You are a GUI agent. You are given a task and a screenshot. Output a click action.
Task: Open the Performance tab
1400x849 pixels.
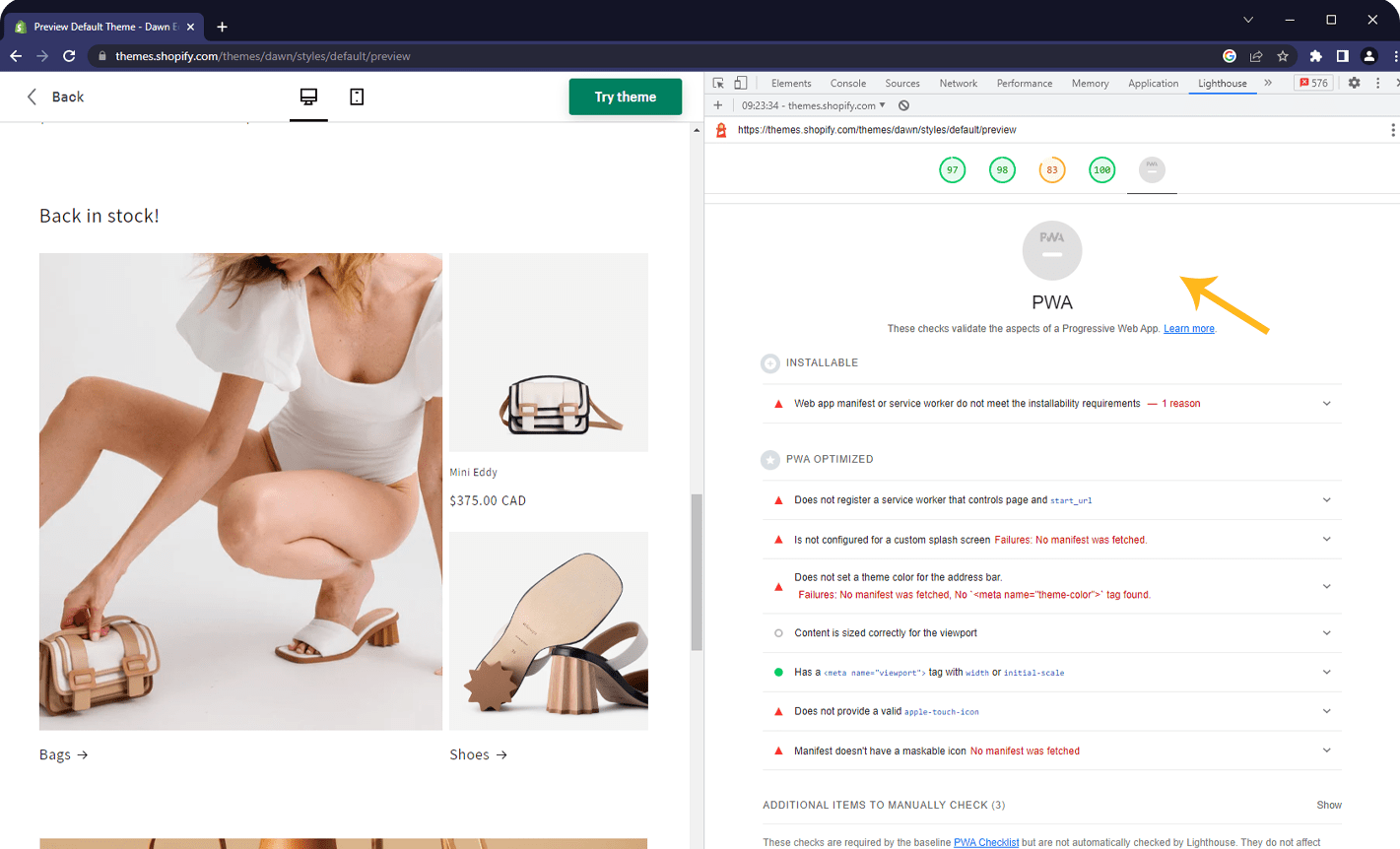pyautogui.click(x=1024, y=84)
